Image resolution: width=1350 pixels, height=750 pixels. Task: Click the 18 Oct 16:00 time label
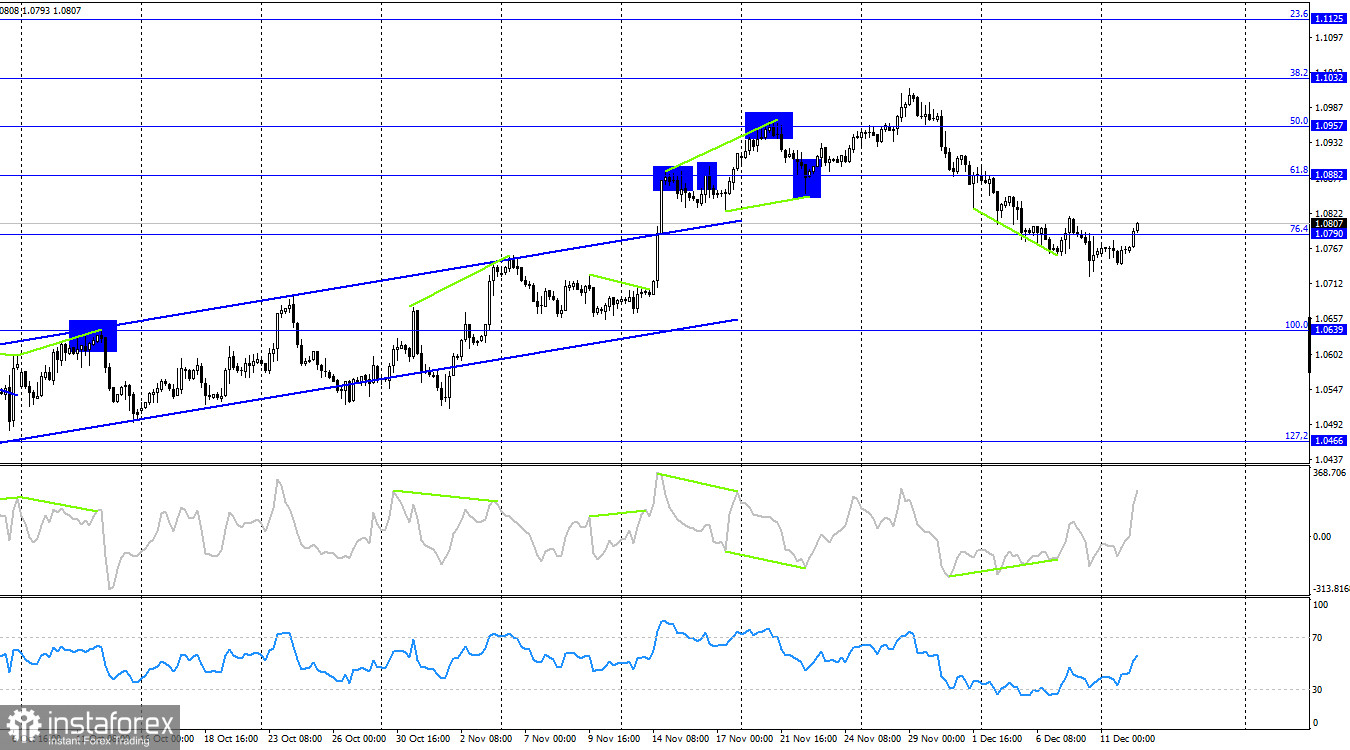click(230, 739)
